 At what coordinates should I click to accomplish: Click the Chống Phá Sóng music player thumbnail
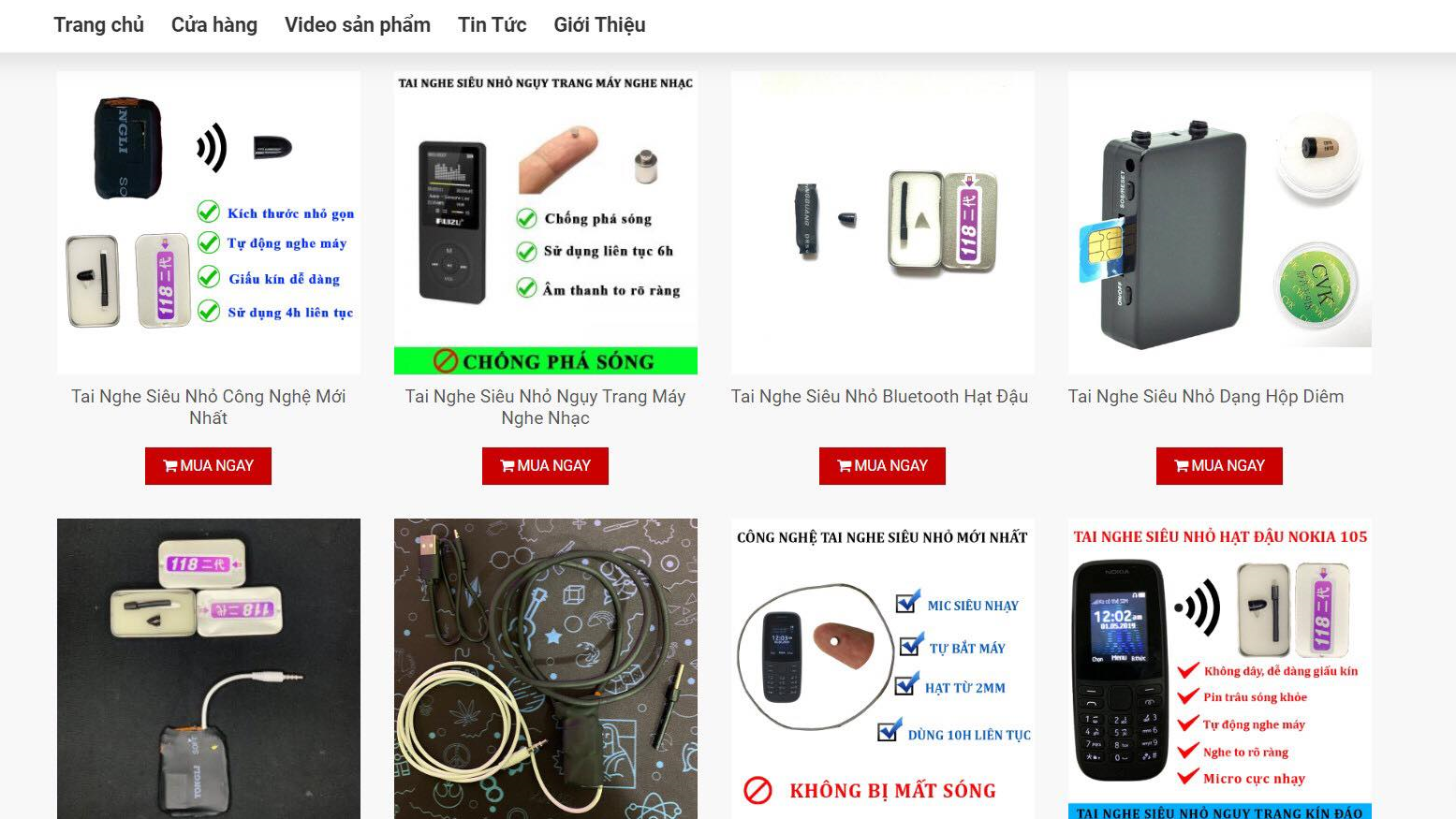point(546,223)
